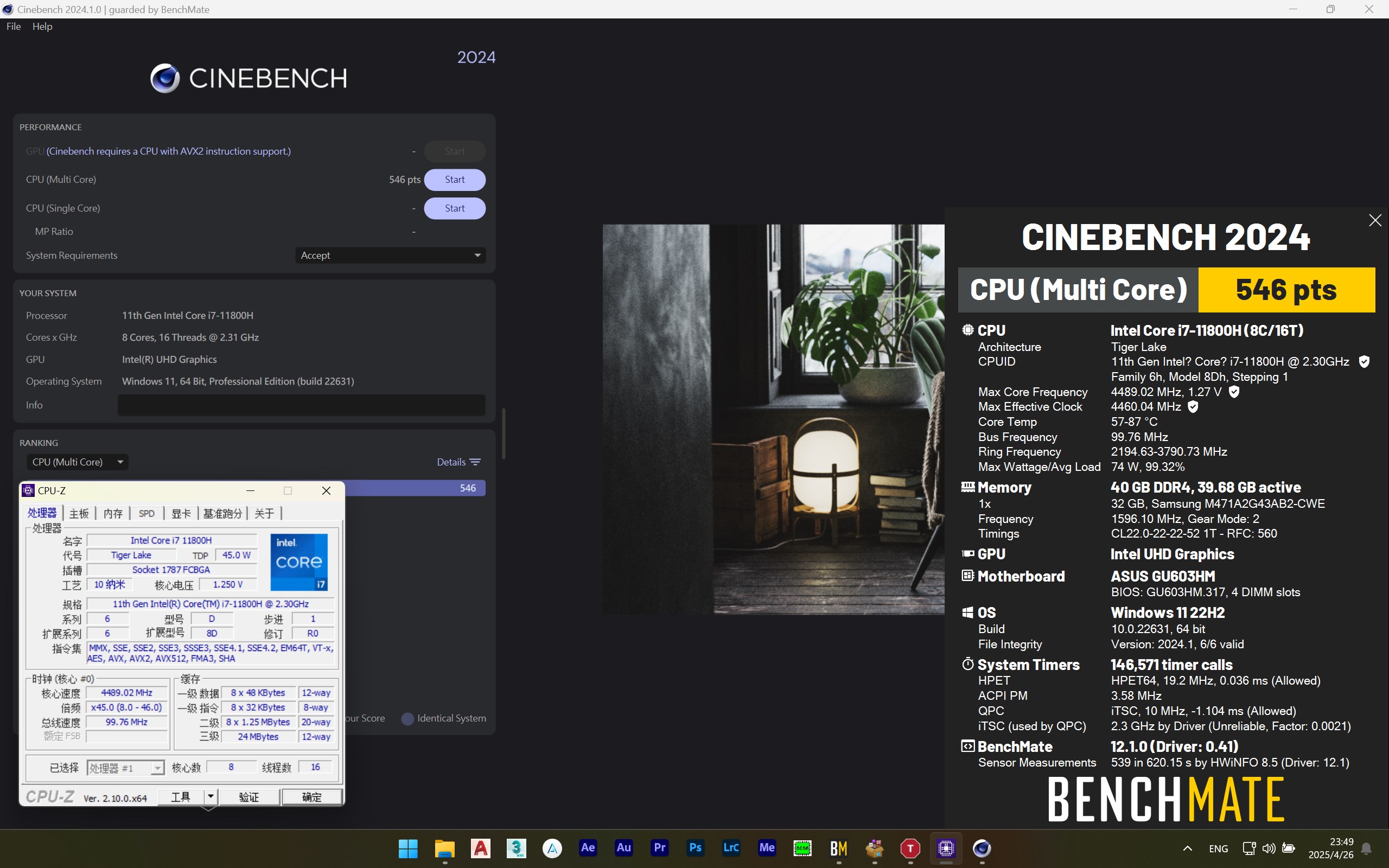
Task: Open battery tray icon
Action: [1289, 848]
